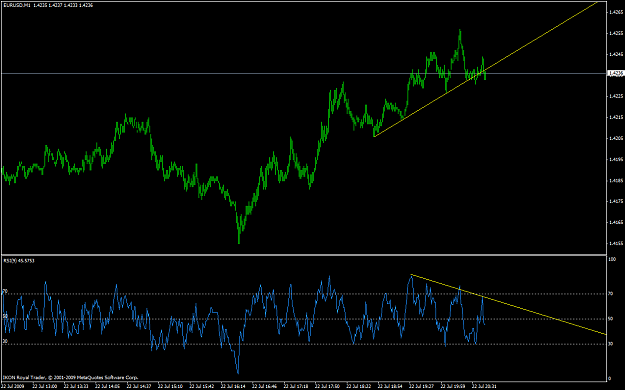Viewport: 625px width, 390px height.
Task: Click the 22 Jul 16:46 time label
Action: 265,386
